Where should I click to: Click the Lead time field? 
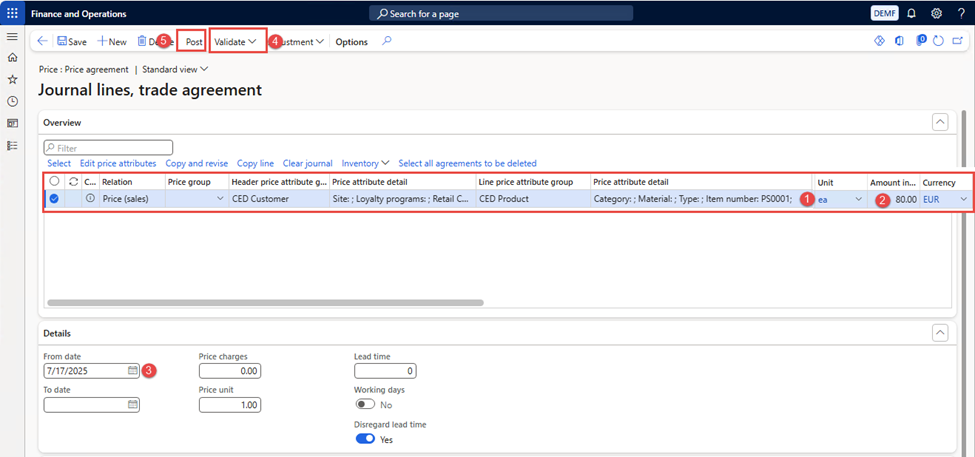point(386,371)
